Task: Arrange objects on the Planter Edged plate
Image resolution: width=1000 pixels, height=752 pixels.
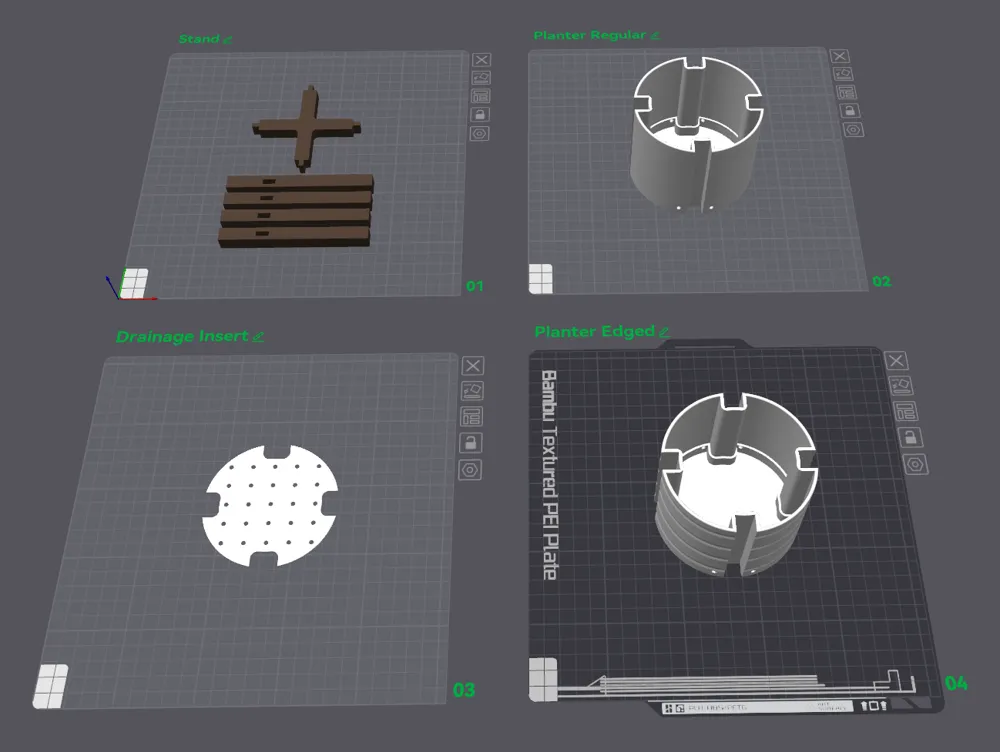Action: (906, 411)
